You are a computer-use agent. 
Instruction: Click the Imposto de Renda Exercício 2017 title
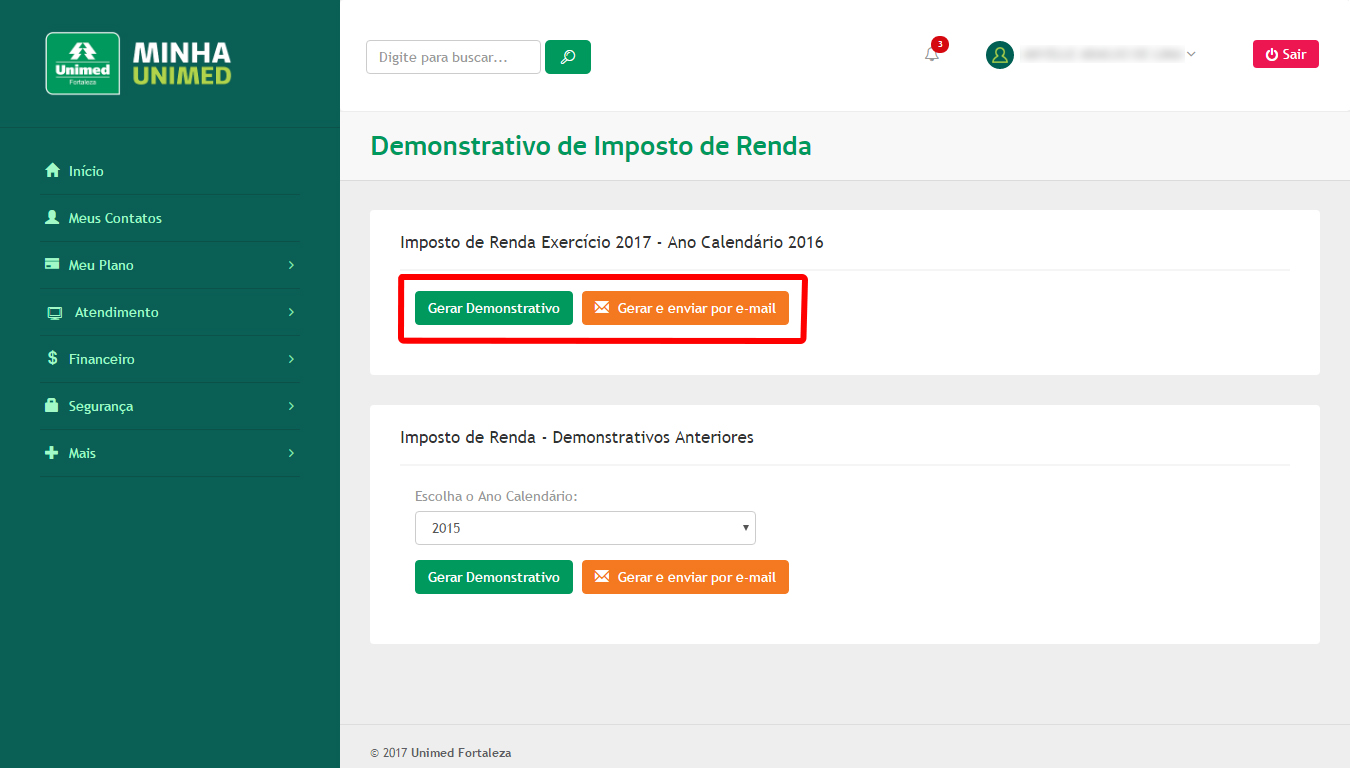pyautogui.click(x=612, y=242)
